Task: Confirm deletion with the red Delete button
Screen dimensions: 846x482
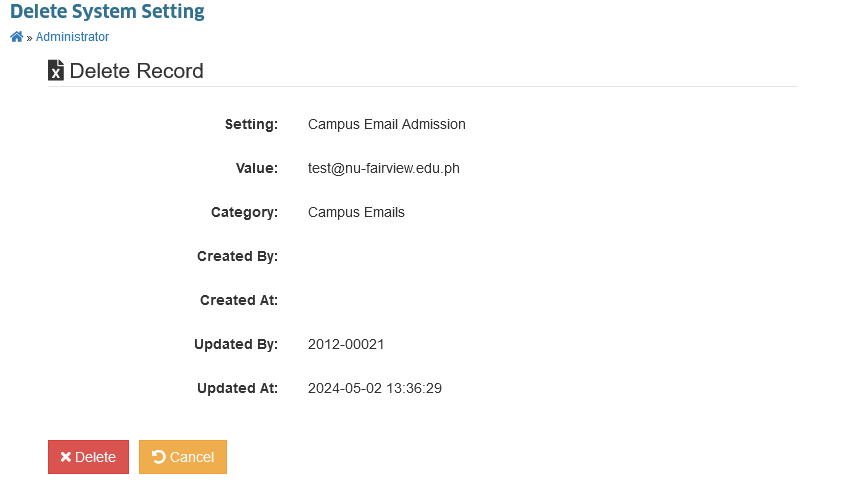Action: 88,457
